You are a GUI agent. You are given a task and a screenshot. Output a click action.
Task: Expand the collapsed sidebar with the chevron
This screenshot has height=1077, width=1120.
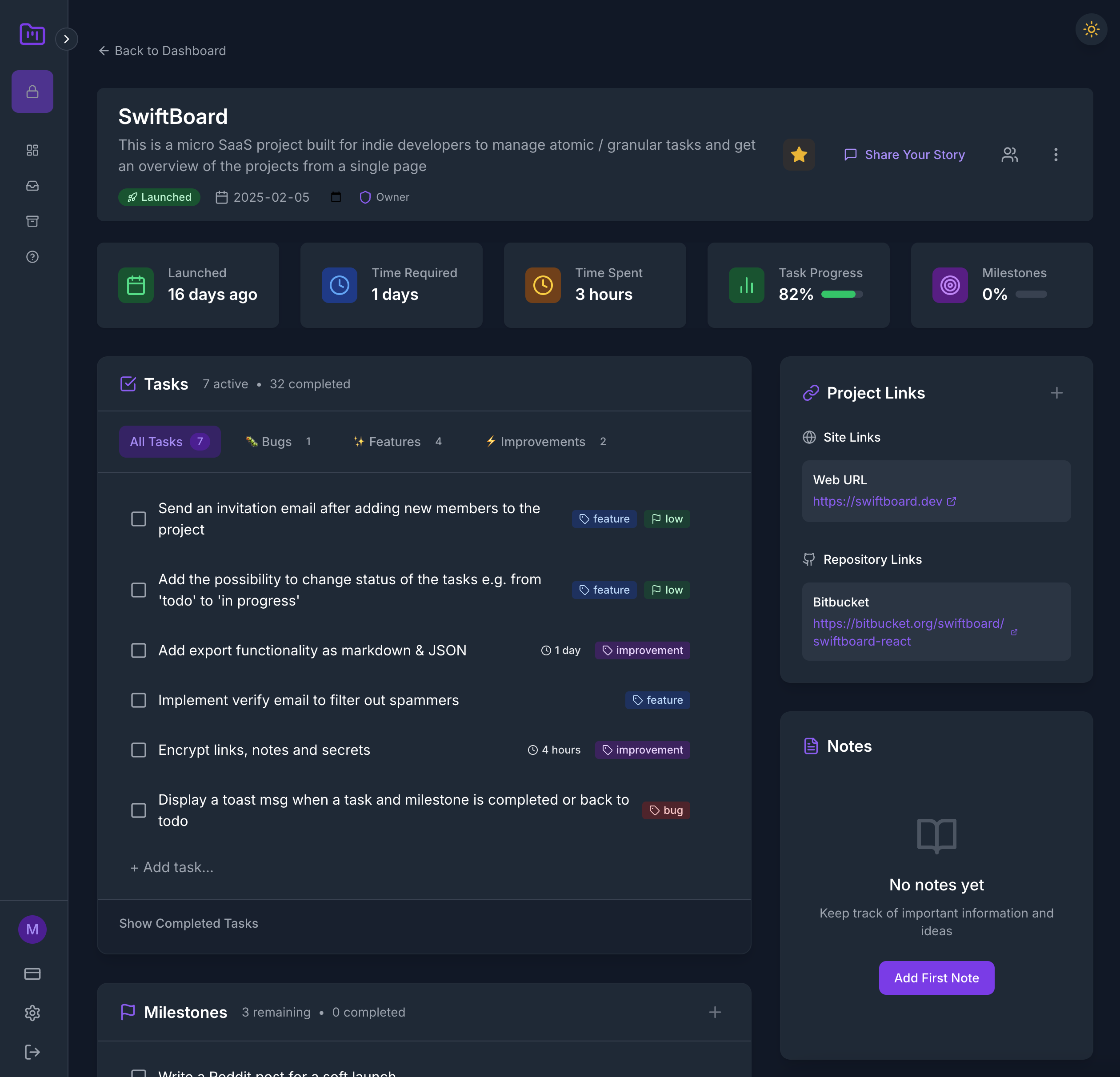pos(67,39)
